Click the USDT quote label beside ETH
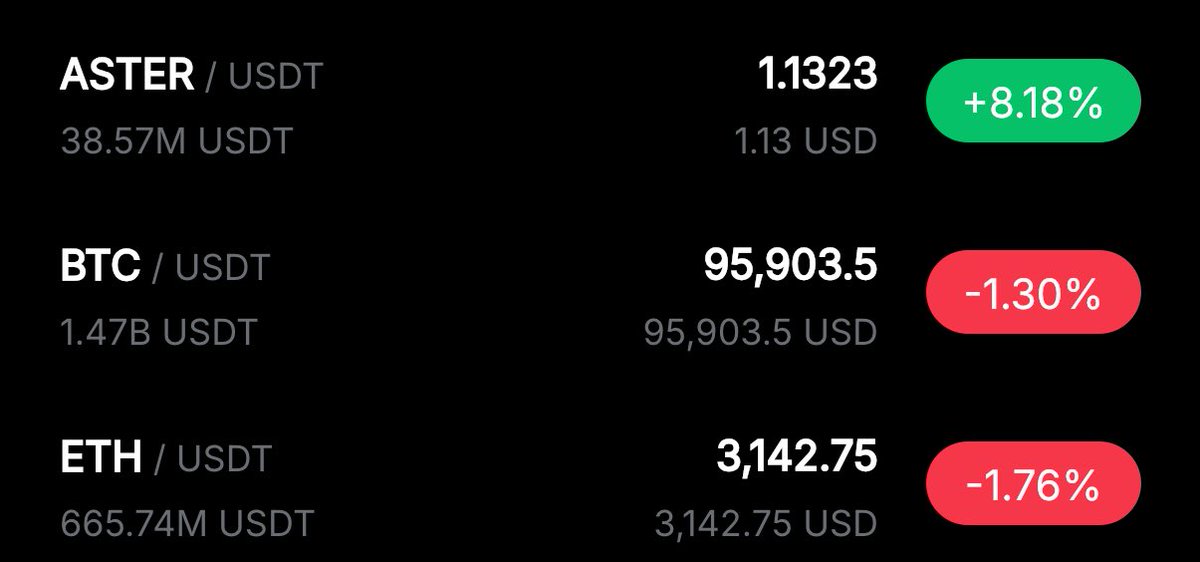Viewport: 1200px width, 562px height. coord(224,459)
